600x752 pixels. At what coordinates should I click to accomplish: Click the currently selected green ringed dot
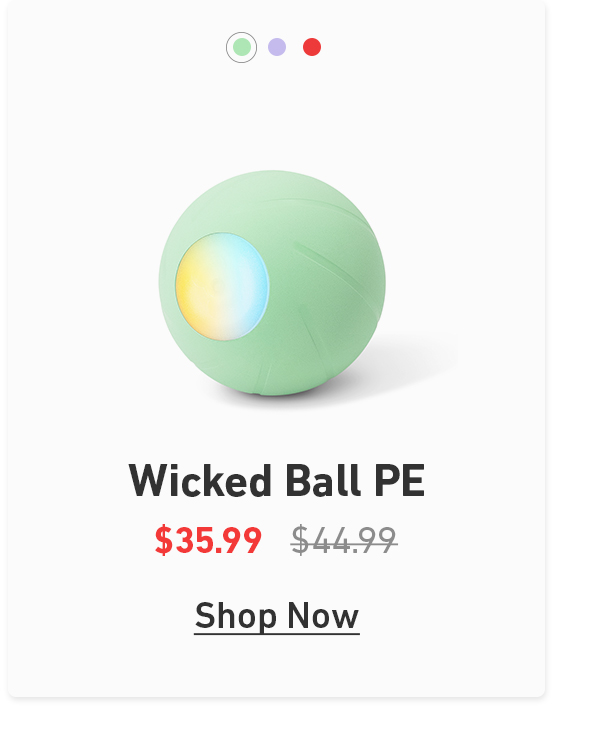tap(241, 47)
